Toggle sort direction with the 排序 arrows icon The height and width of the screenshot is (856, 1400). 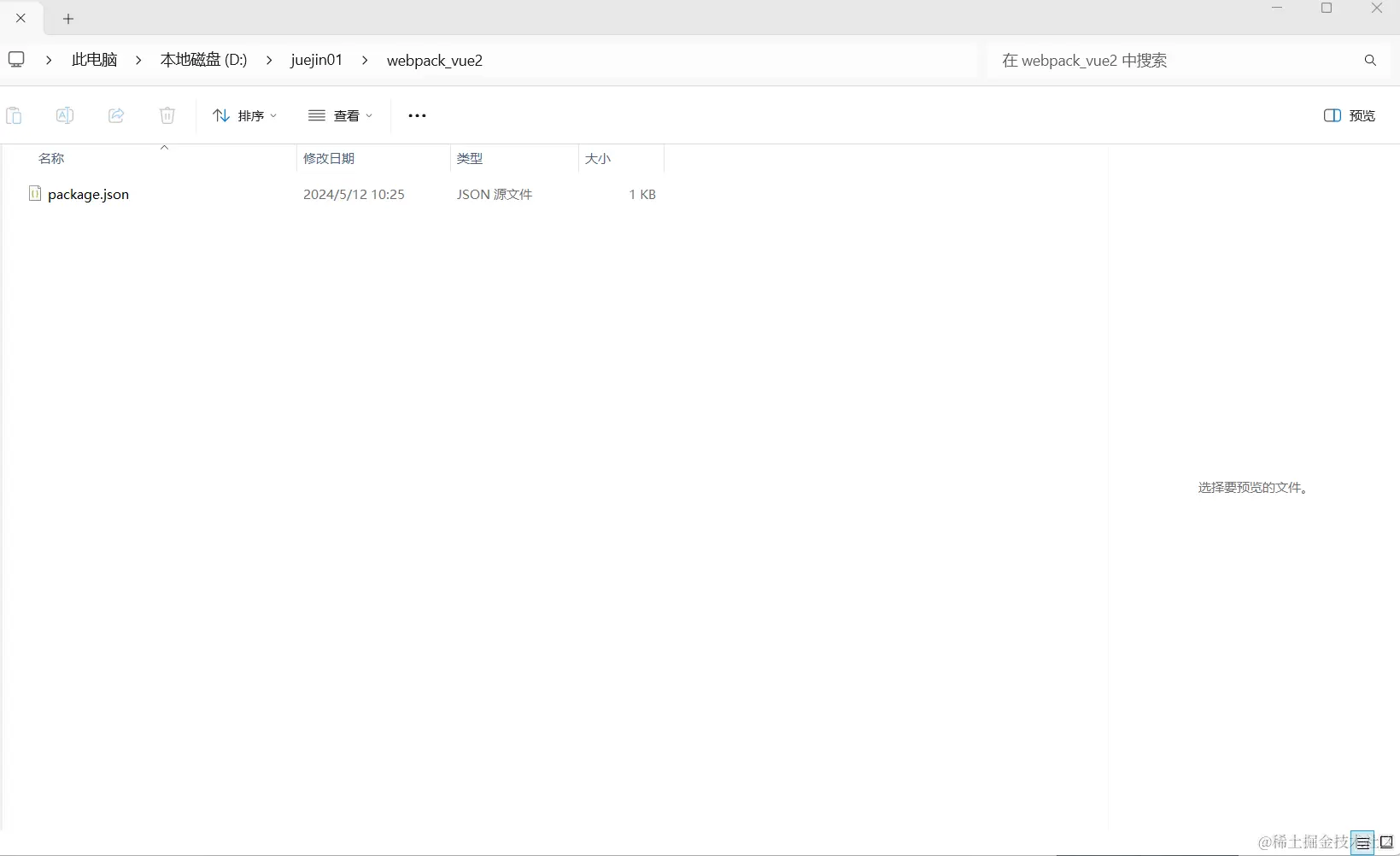coord(220,115)
